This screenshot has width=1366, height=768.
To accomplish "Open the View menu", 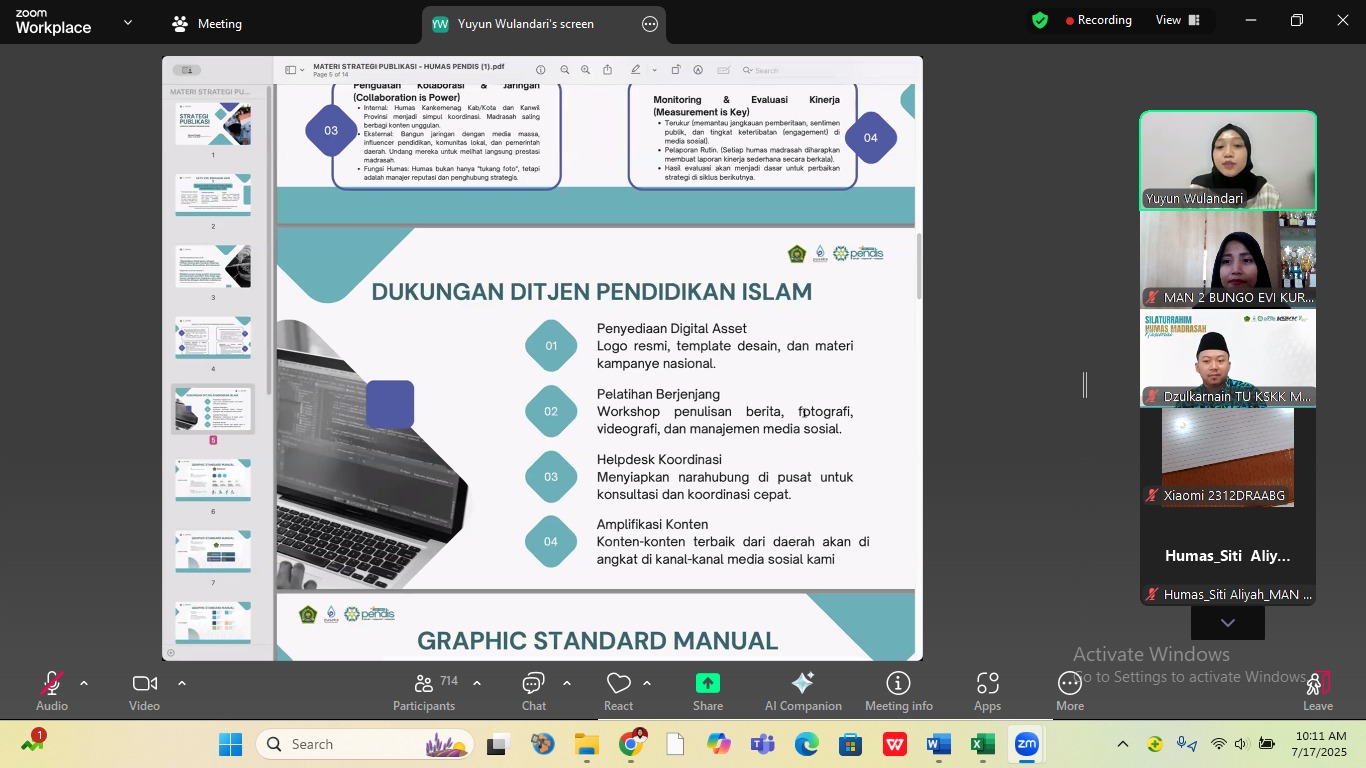I will pos(1174,20).
